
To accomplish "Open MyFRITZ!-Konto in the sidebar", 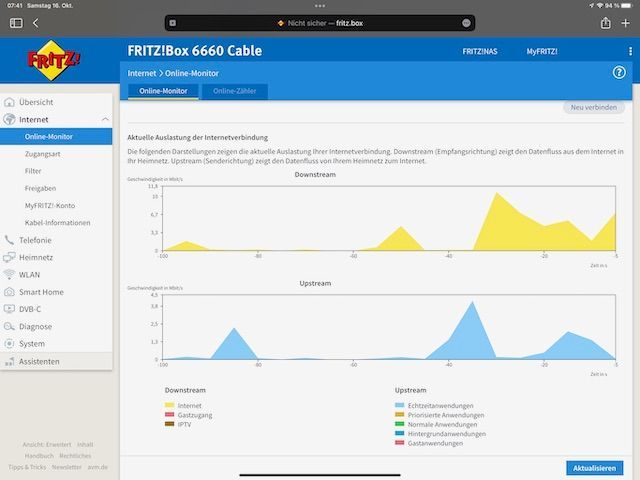I will [x=50, y=205].
